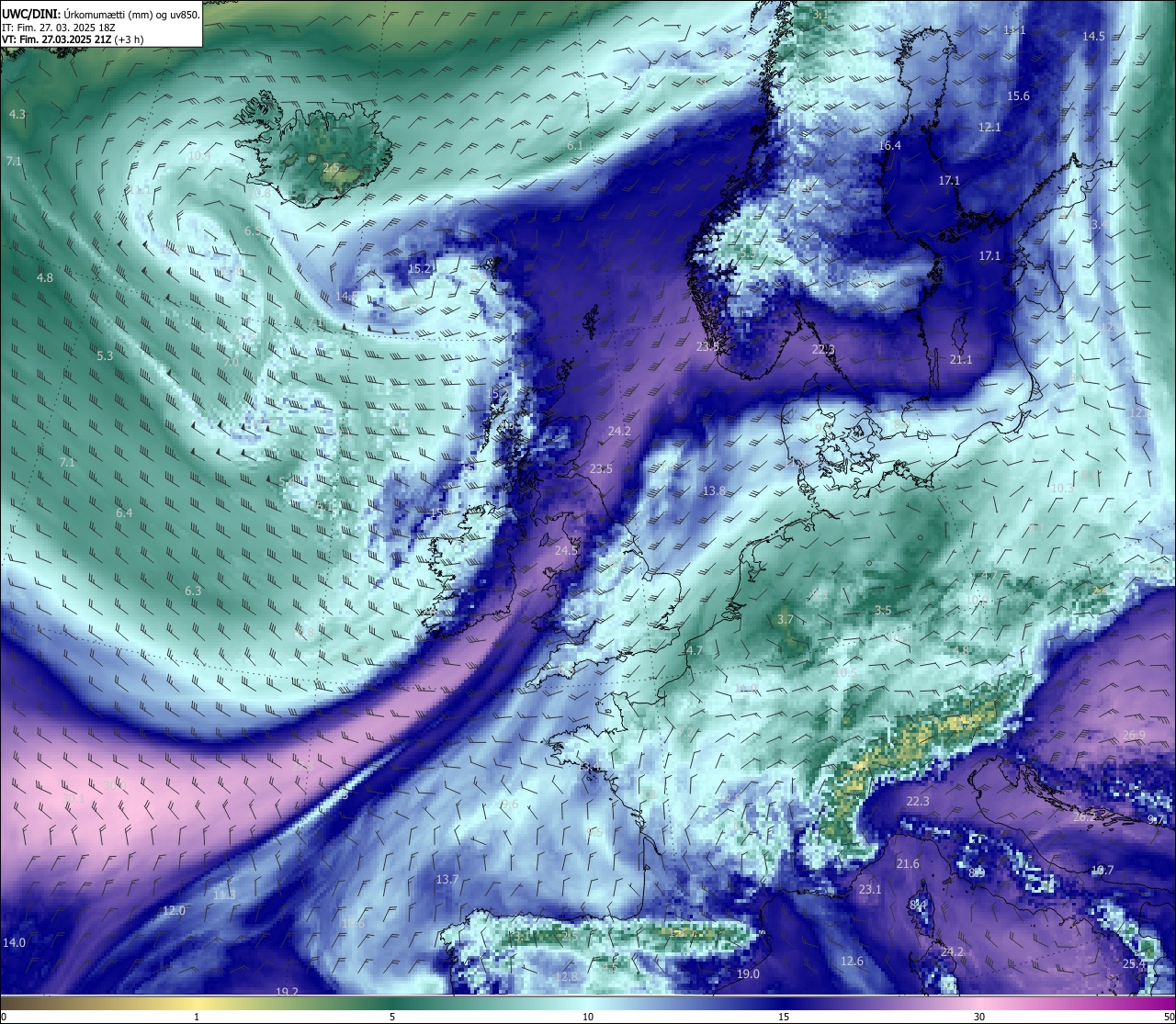This screenshot has height=1024, width=1176.
Task: Click the '13.7' value west of France
Action: click(447, 880)
